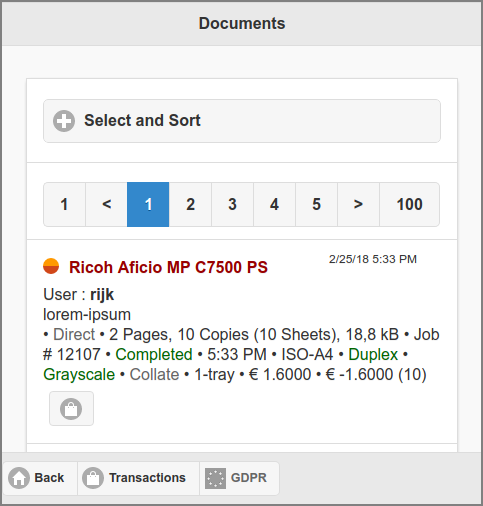Go Back using bottom bar button

click(40, 478)
